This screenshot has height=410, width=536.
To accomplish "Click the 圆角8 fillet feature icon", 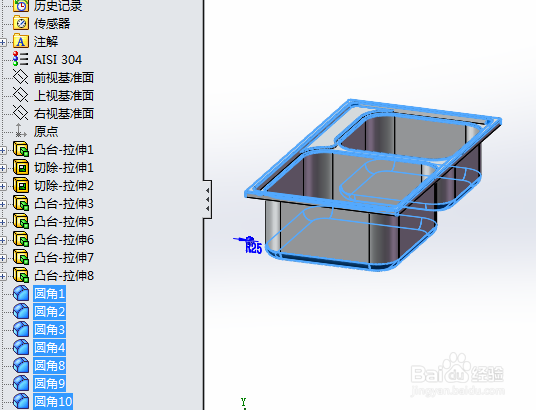I will (21, 365).
